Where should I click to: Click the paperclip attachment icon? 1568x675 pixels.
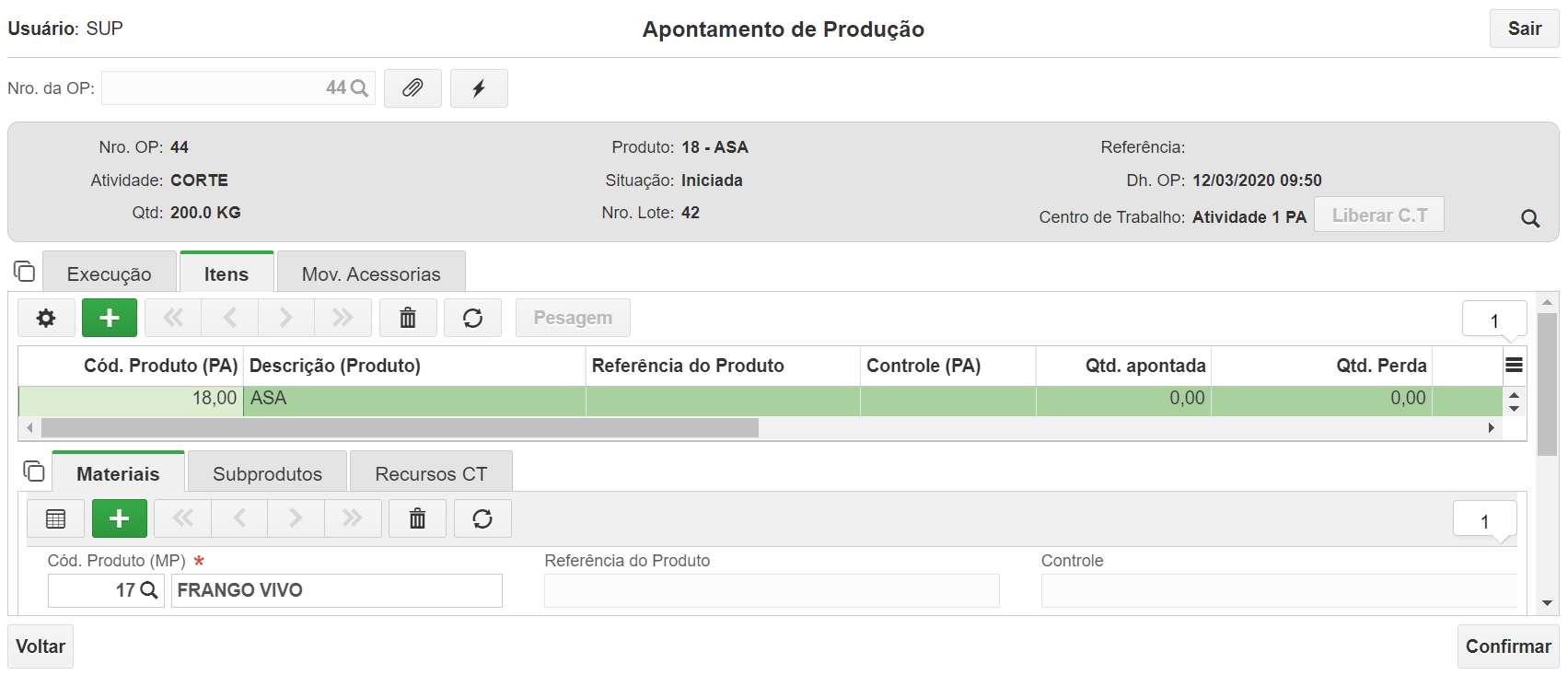tap(412, 88)
